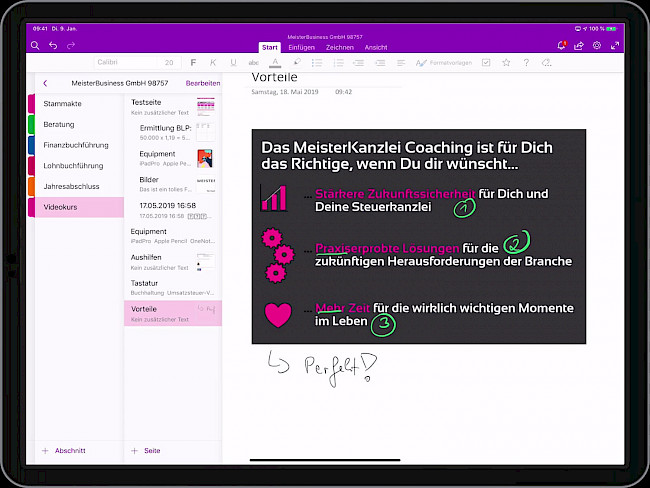Open the Calibri font name box

[x=126, y=62]
